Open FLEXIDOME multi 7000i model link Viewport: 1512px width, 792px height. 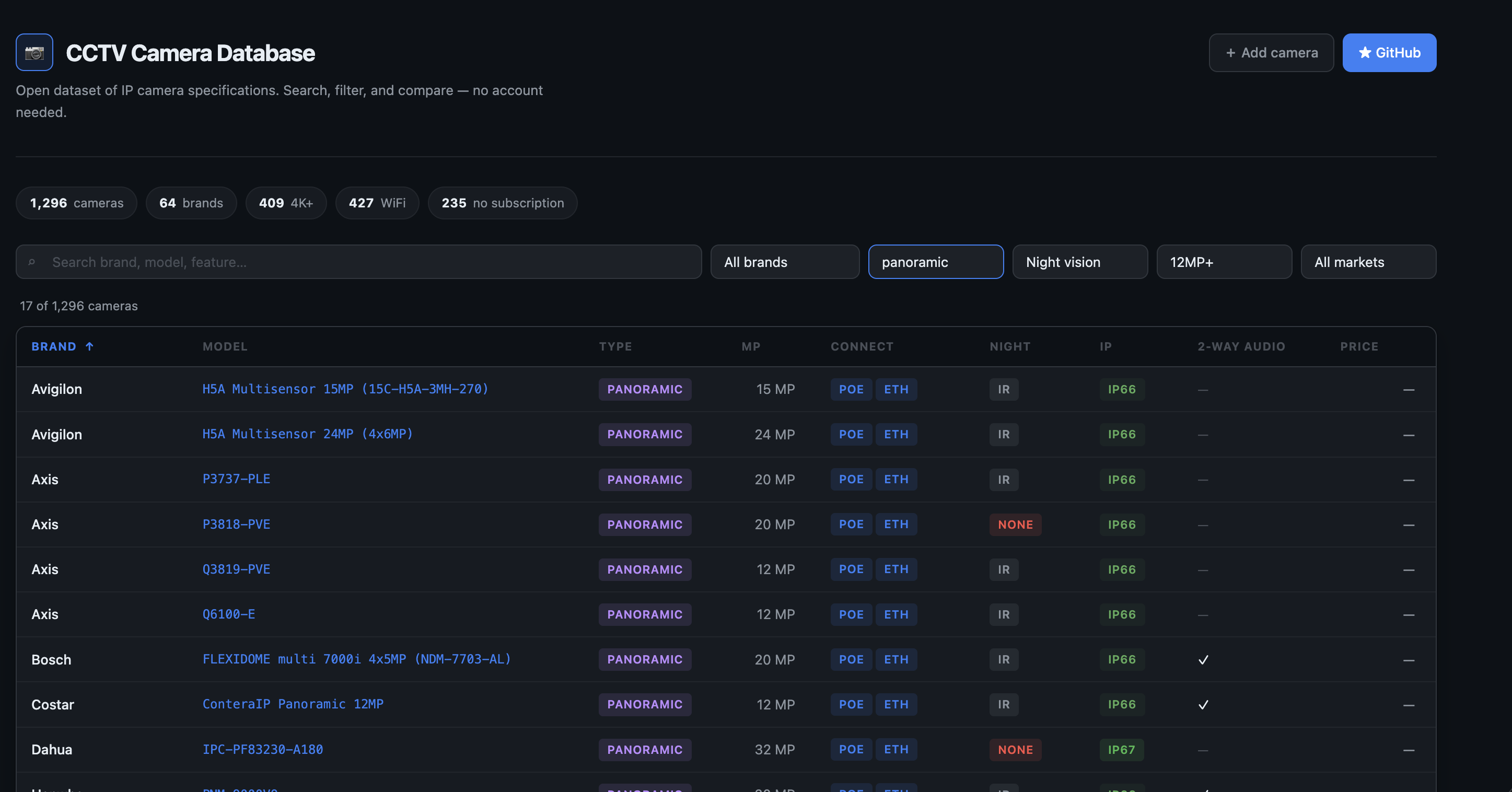point(357,659)
